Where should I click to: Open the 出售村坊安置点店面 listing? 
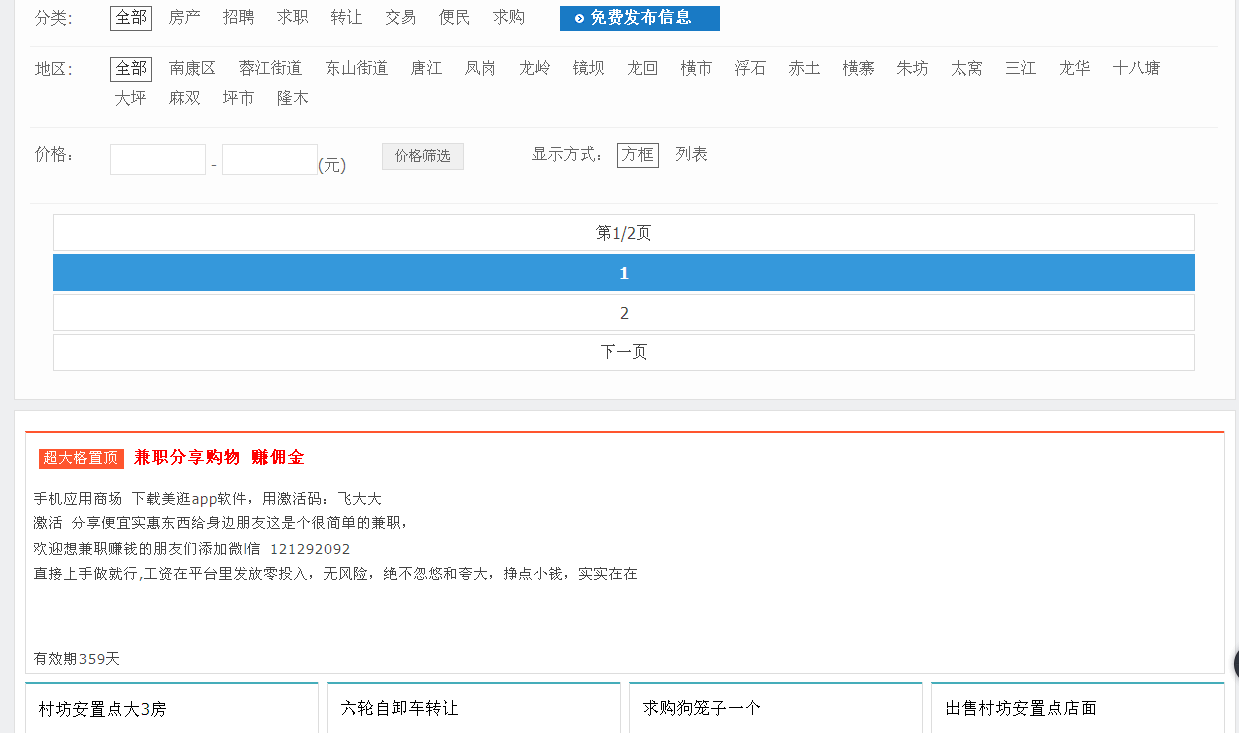point(1021,708)
